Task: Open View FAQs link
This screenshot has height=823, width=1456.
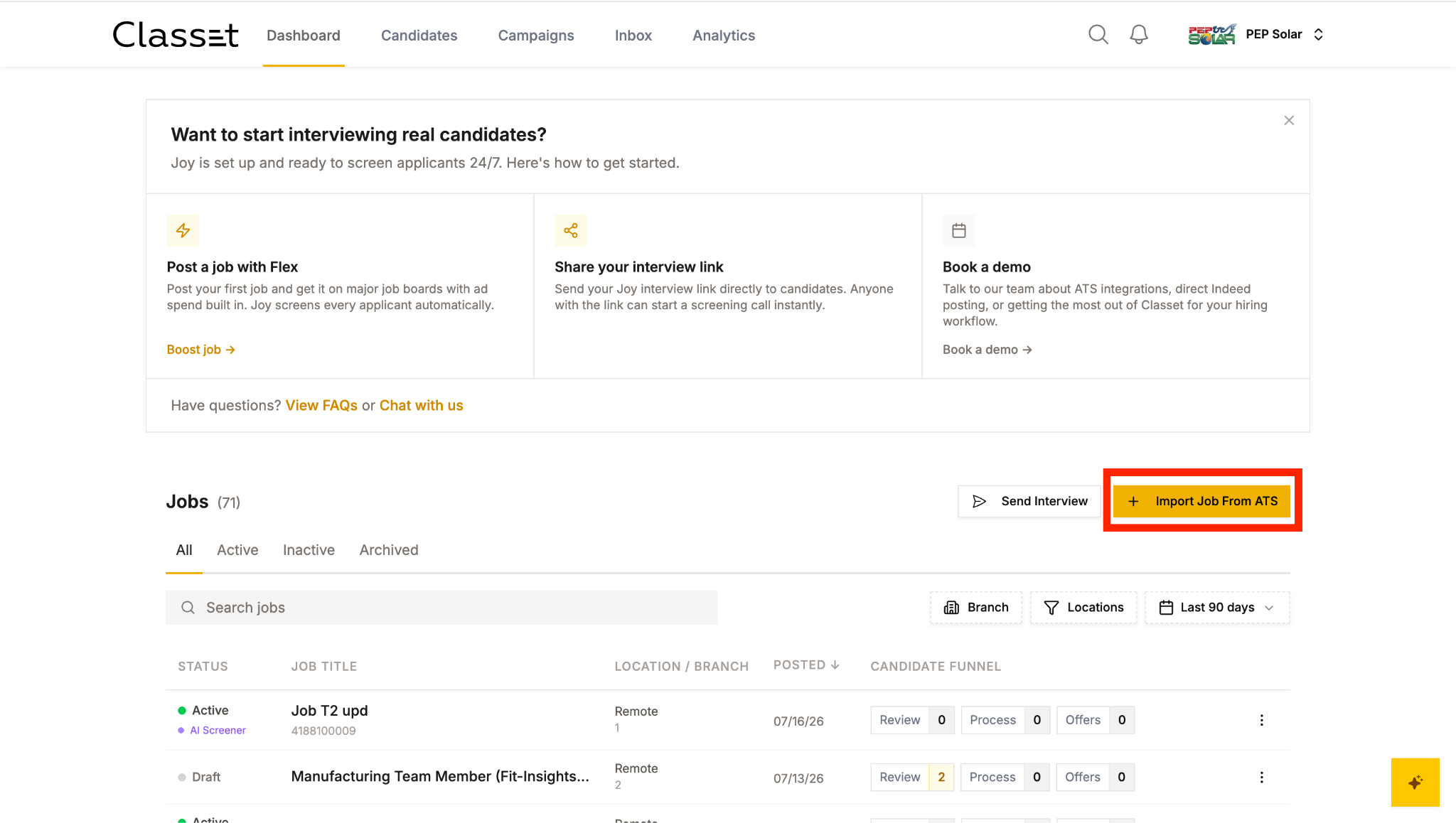Action: tap(321, 405)
